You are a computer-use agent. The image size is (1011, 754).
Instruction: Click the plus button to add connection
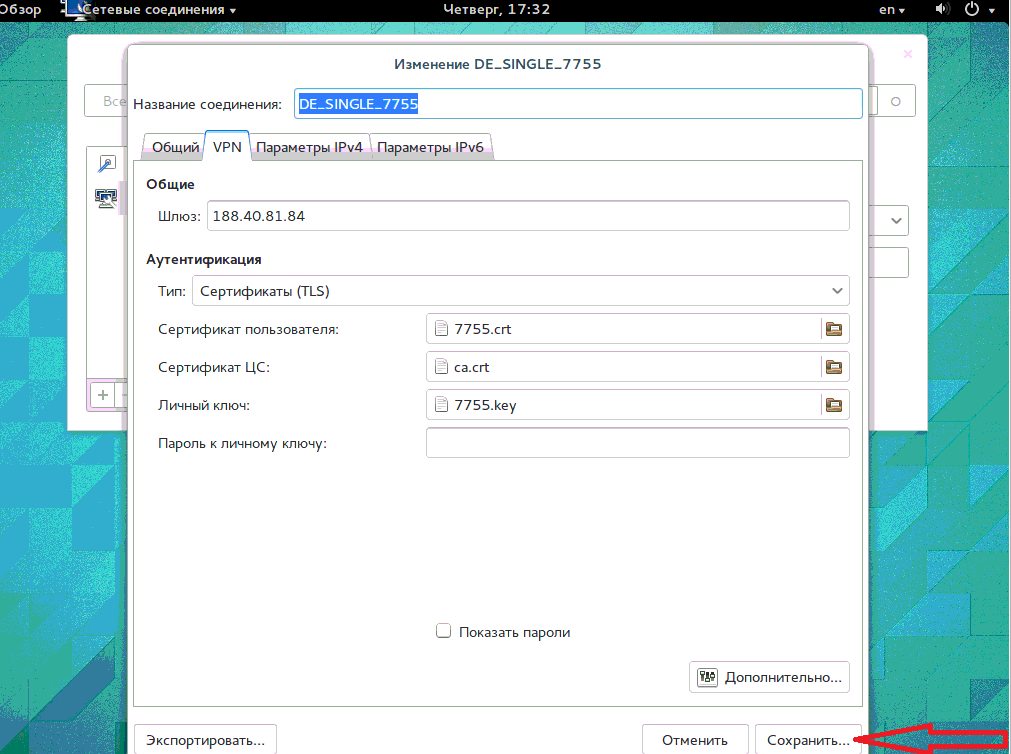[102, 395]
